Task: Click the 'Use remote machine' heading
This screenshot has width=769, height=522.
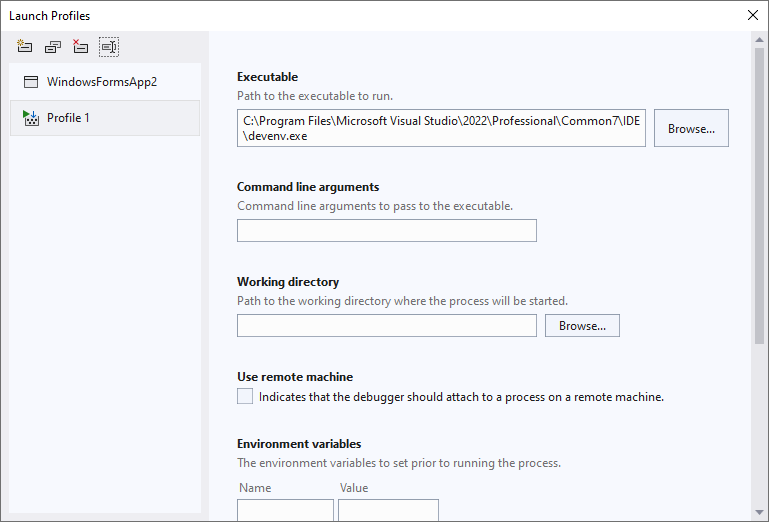Action: 295,377
